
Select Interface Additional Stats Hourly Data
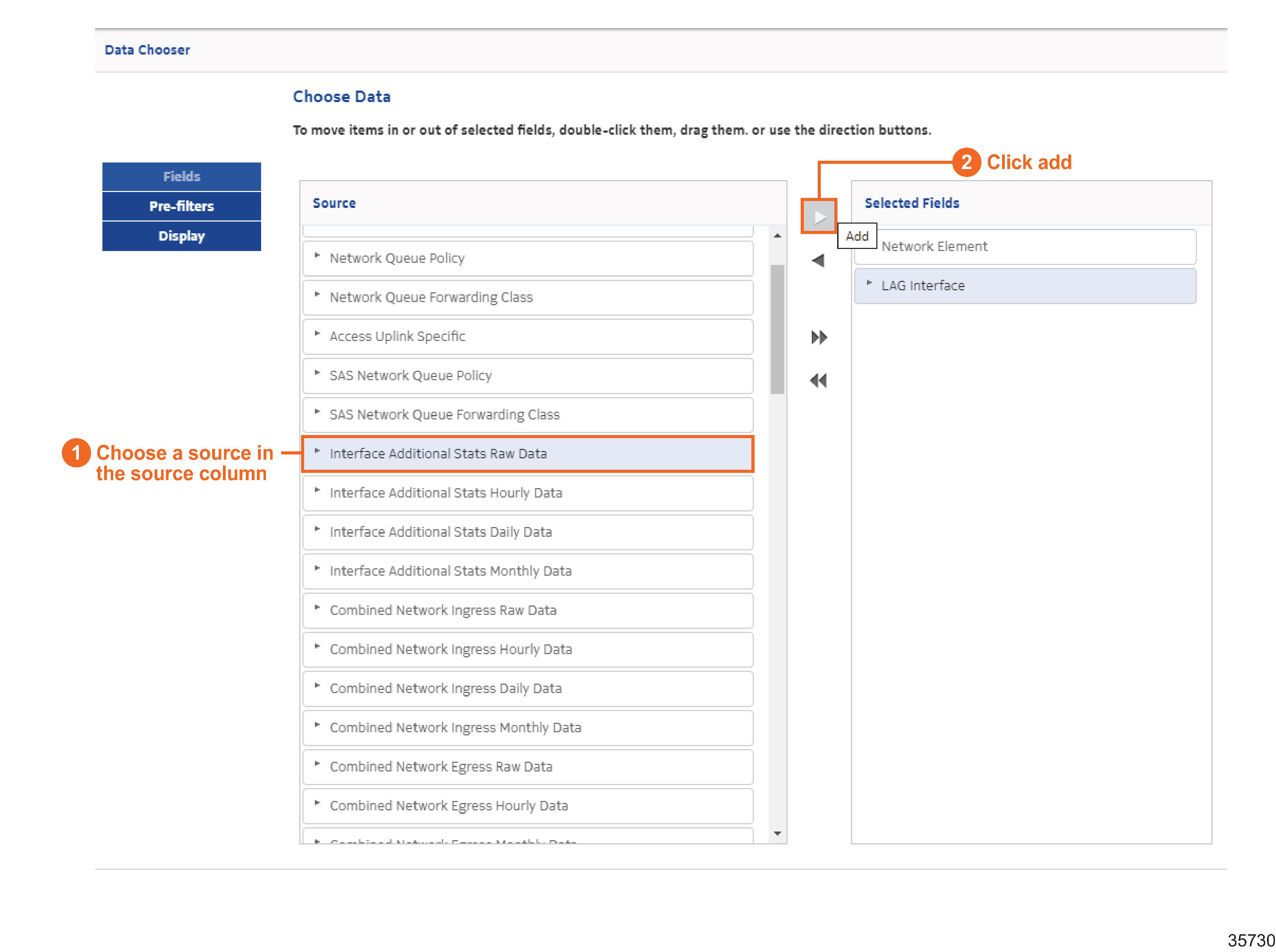[x=445, y=493]
